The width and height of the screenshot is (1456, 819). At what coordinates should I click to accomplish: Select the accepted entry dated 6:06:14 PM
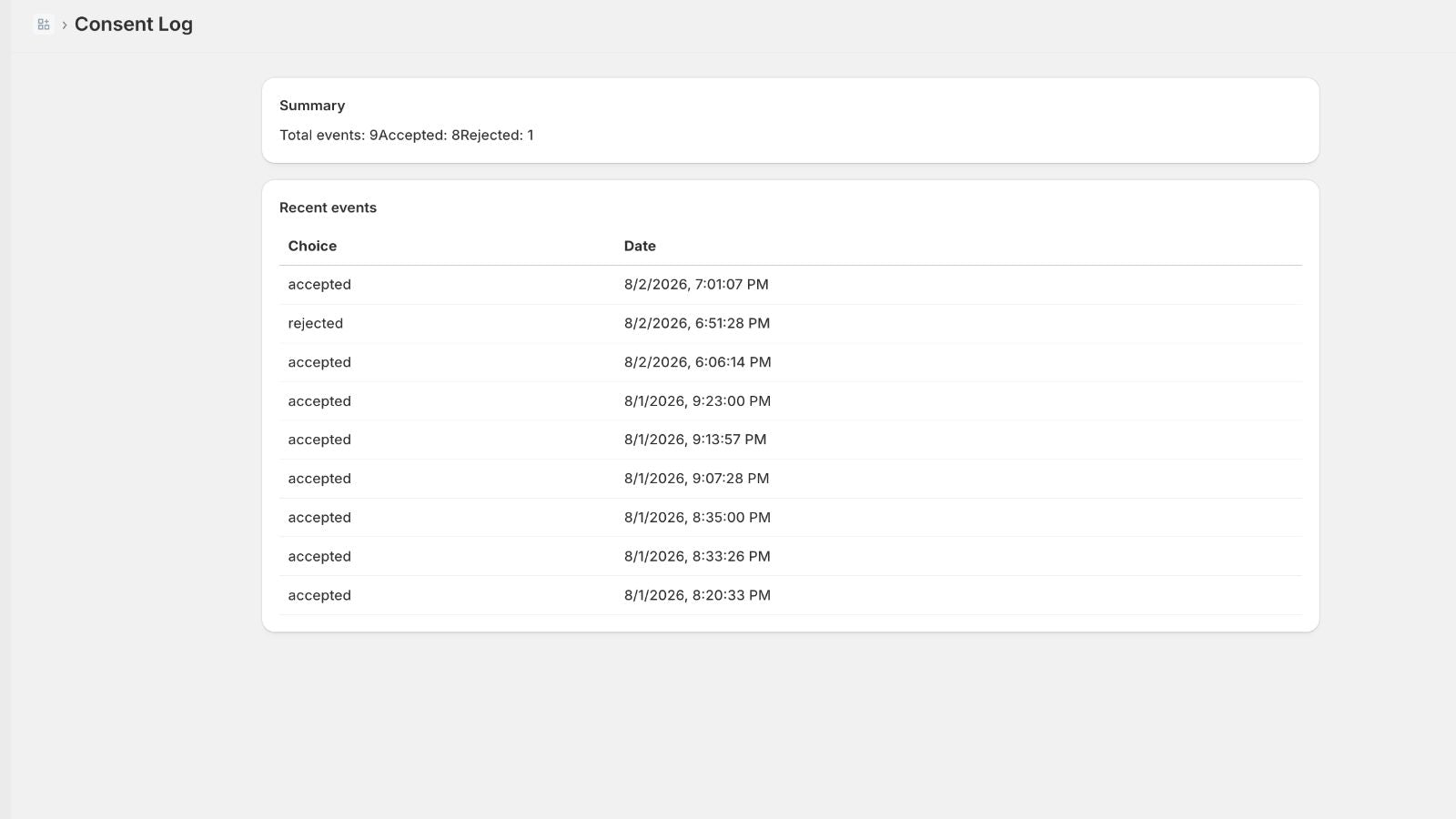click(319, 362)
